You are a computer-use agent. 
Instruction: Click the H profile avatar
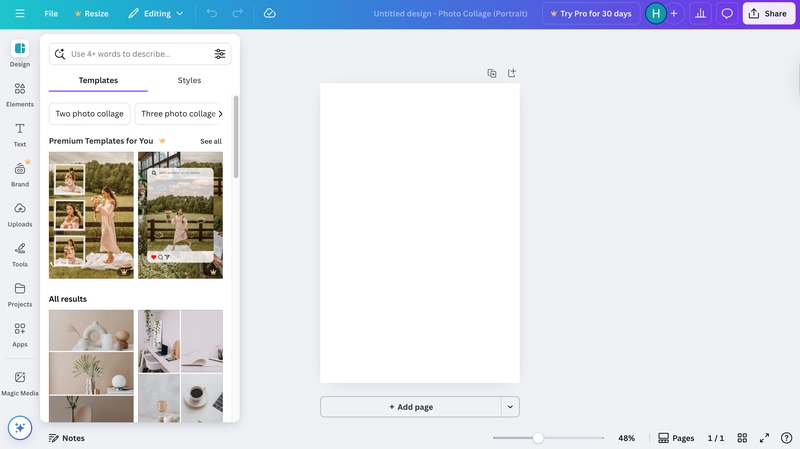point(656,13)
